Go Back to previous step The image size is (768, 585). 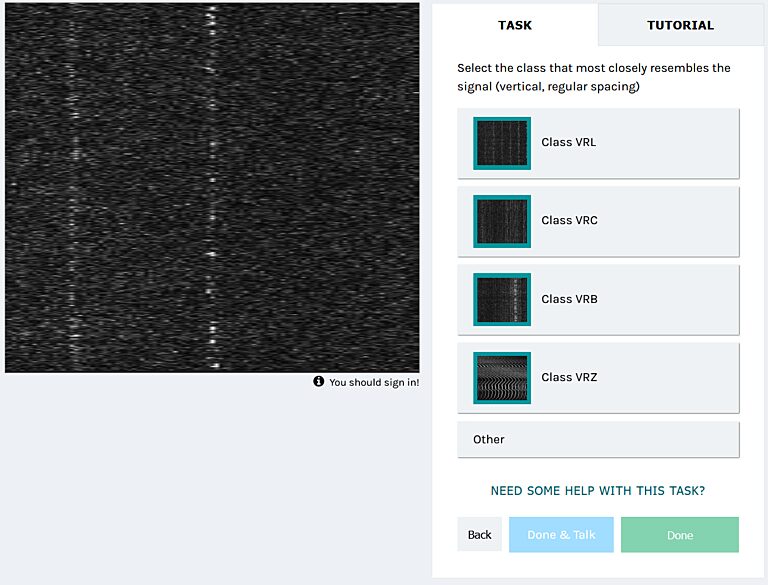coord(480,535)
